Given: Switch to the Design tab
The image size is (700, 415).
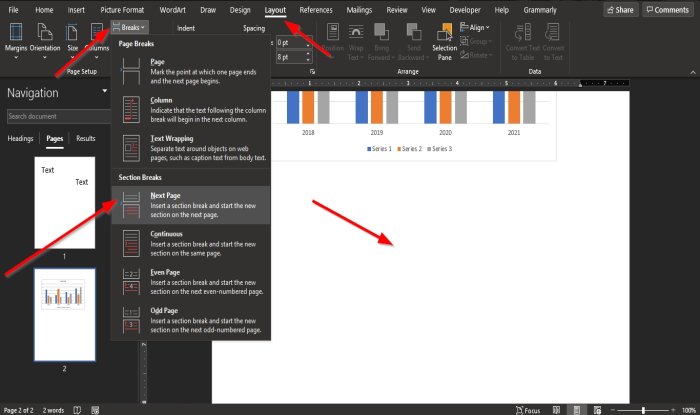Looking at the screenshot, I should point(240,10).
